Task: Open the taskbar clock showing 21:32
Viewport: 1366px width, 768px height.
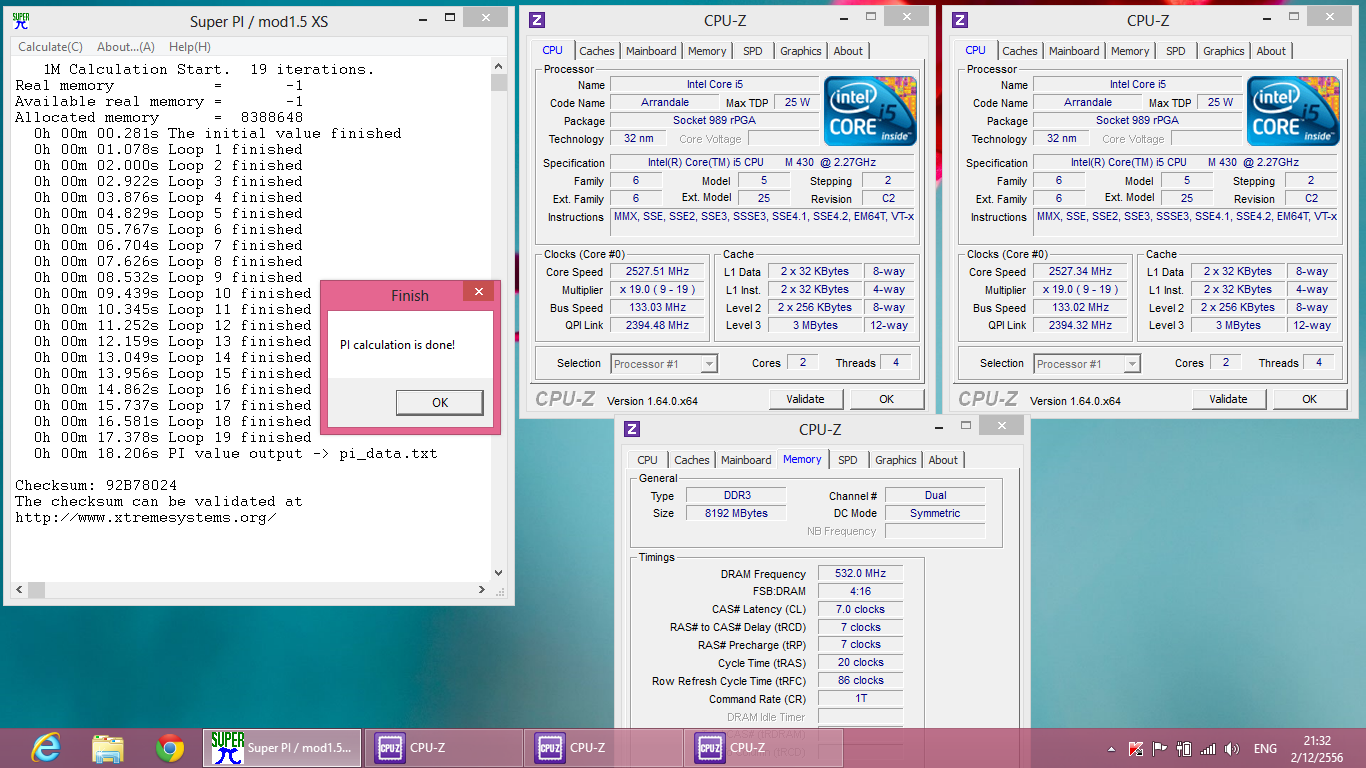Action: (x=1317, y=749)
